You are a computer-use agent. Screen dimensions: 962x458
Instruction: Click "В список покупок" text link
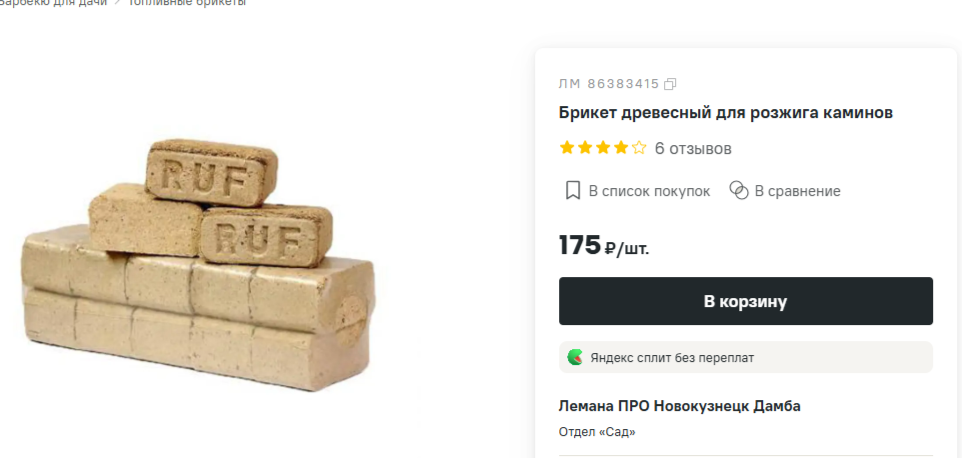click(649, 191)
